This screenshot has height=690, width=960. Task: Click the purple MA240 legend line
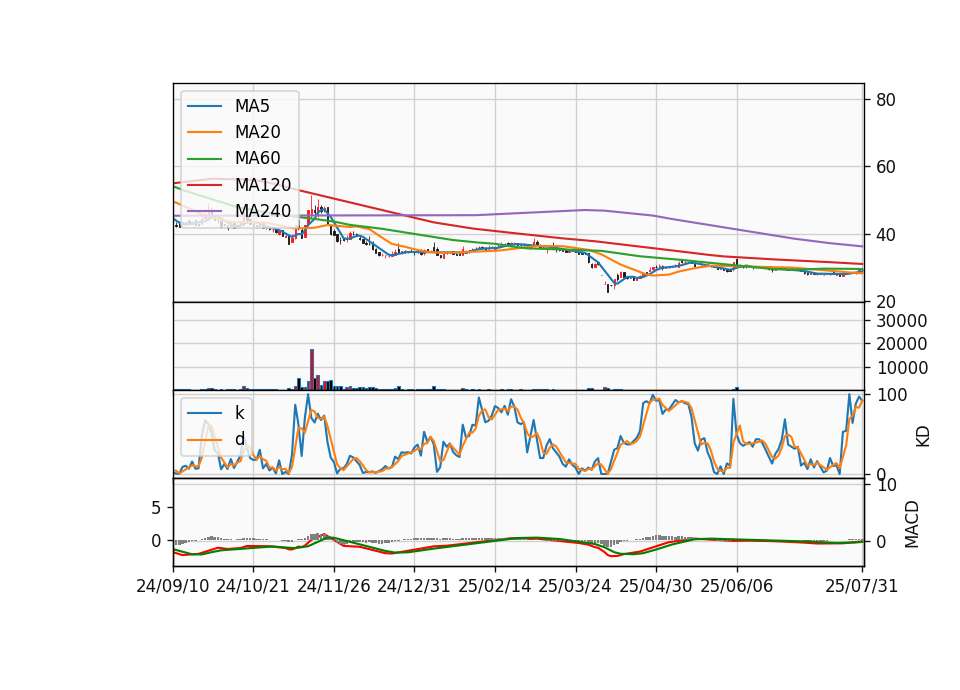tap(204, 211)
